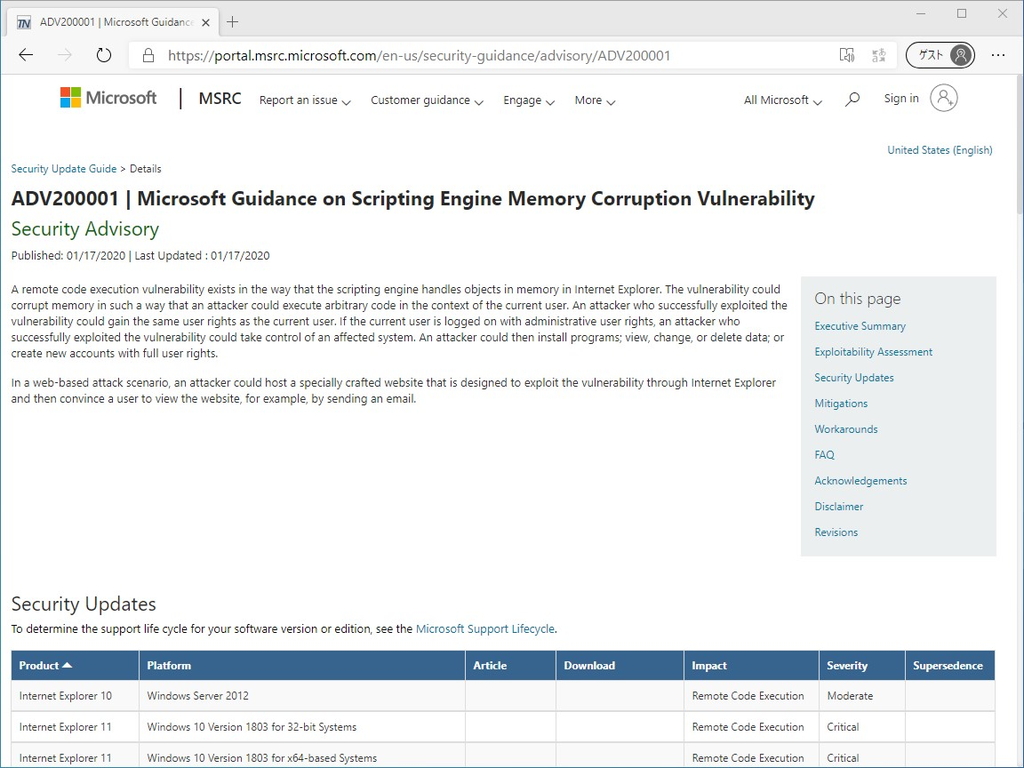1024x768 pixels.
Task: Click the Microsoft logo
Action: pyautogui.click(x=107, y=98)
